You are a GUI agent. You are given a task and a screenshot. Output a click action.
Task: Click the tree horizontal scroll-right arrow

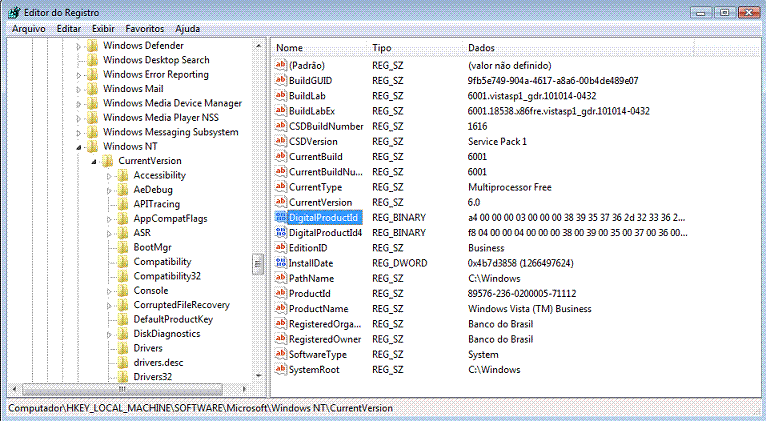[x=245, y=389]
